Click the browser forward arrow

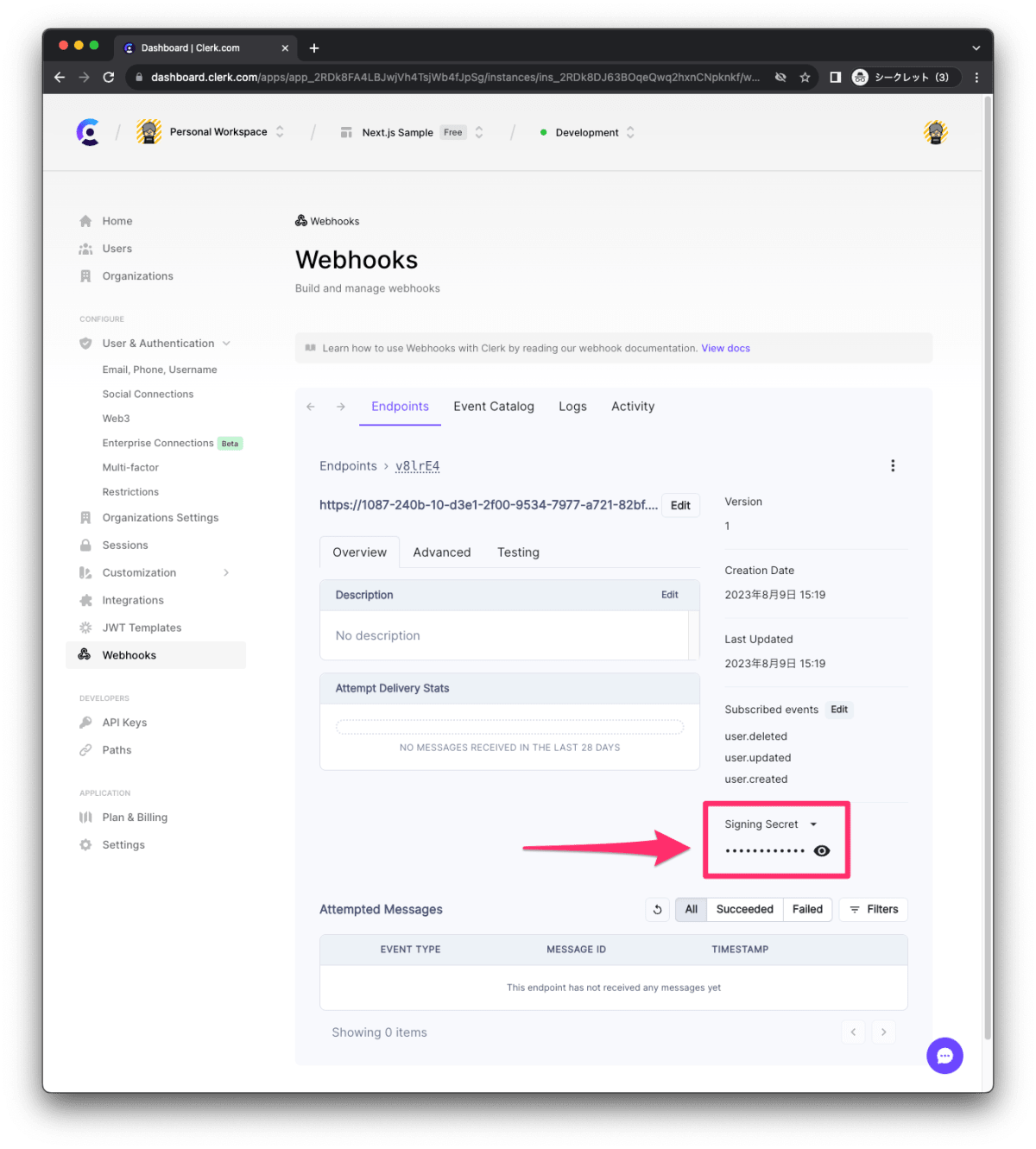point(84,77)
